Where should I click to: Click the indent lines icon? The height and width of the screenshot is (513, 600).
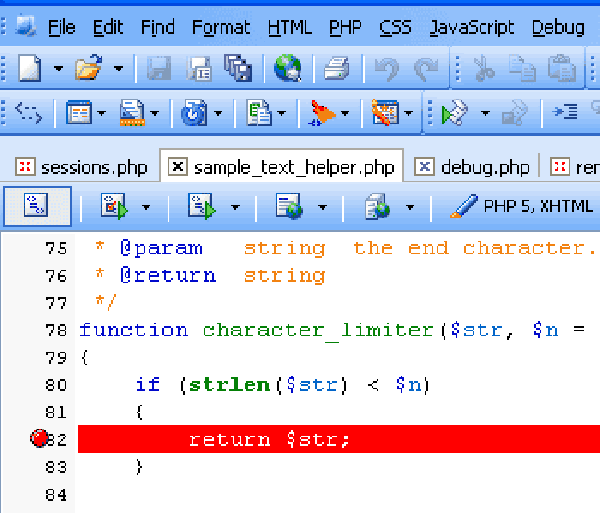(x=565, y=112)
